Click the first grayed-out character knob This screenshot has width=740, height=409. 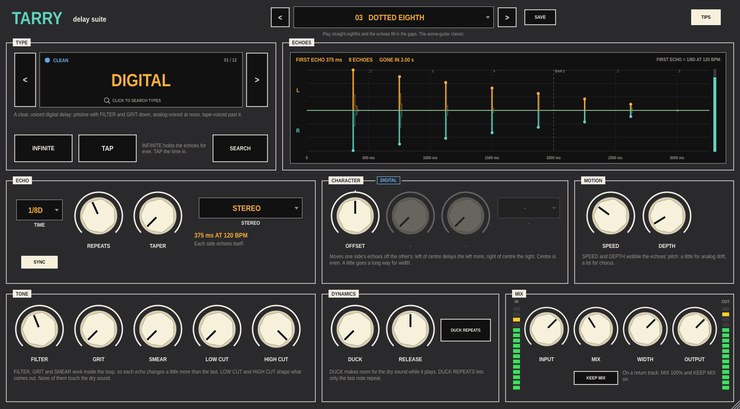[410, 216]
